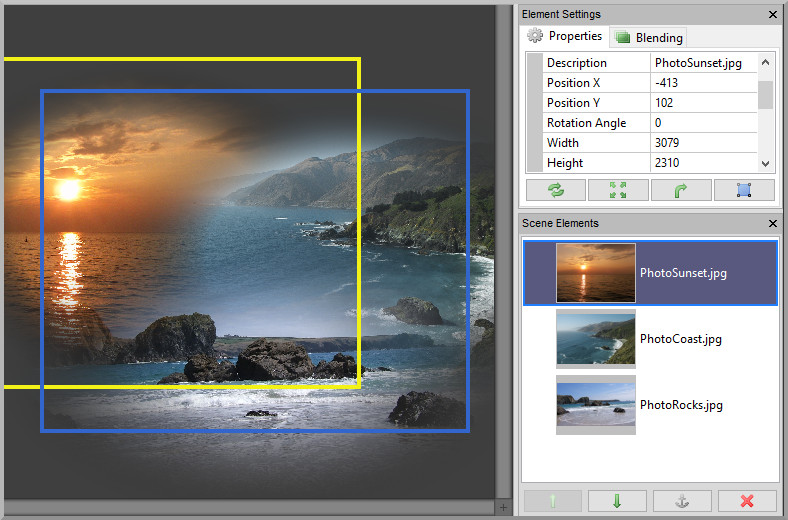Image resolution: width=788 pixels, height=520 pixels.
Task: Edit the Position X value -413
Action: (x=704, y=83)
